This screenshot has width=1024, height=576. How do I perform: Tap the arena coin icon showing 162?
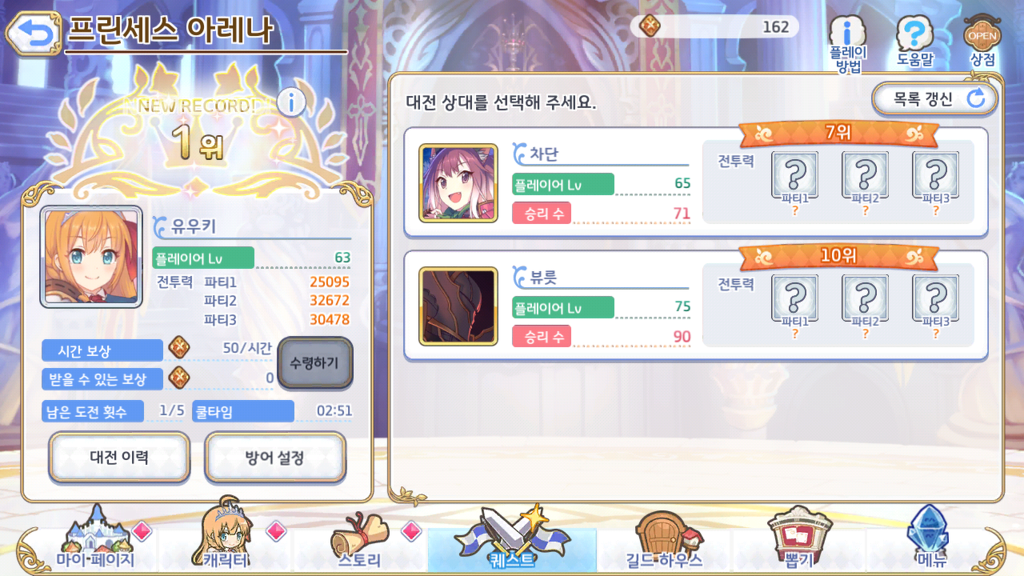[x=650, y=26]
